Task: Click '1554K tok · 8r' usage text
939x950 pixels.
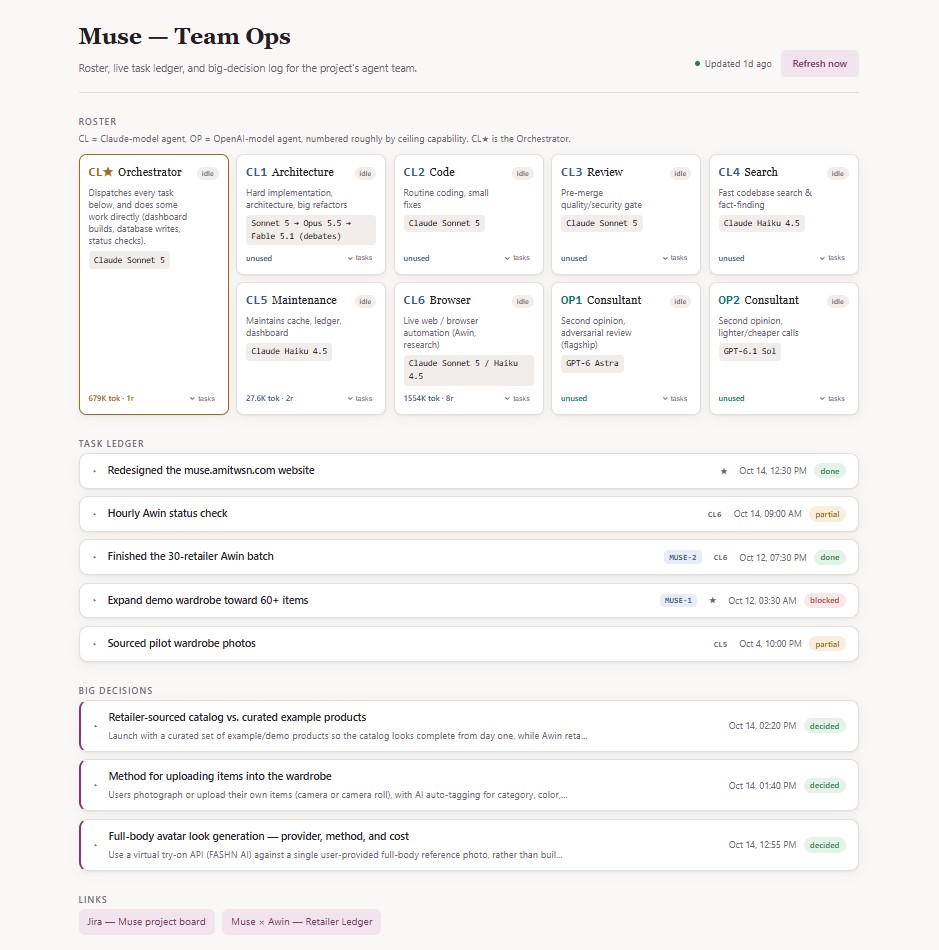Action: click(428, 398)
